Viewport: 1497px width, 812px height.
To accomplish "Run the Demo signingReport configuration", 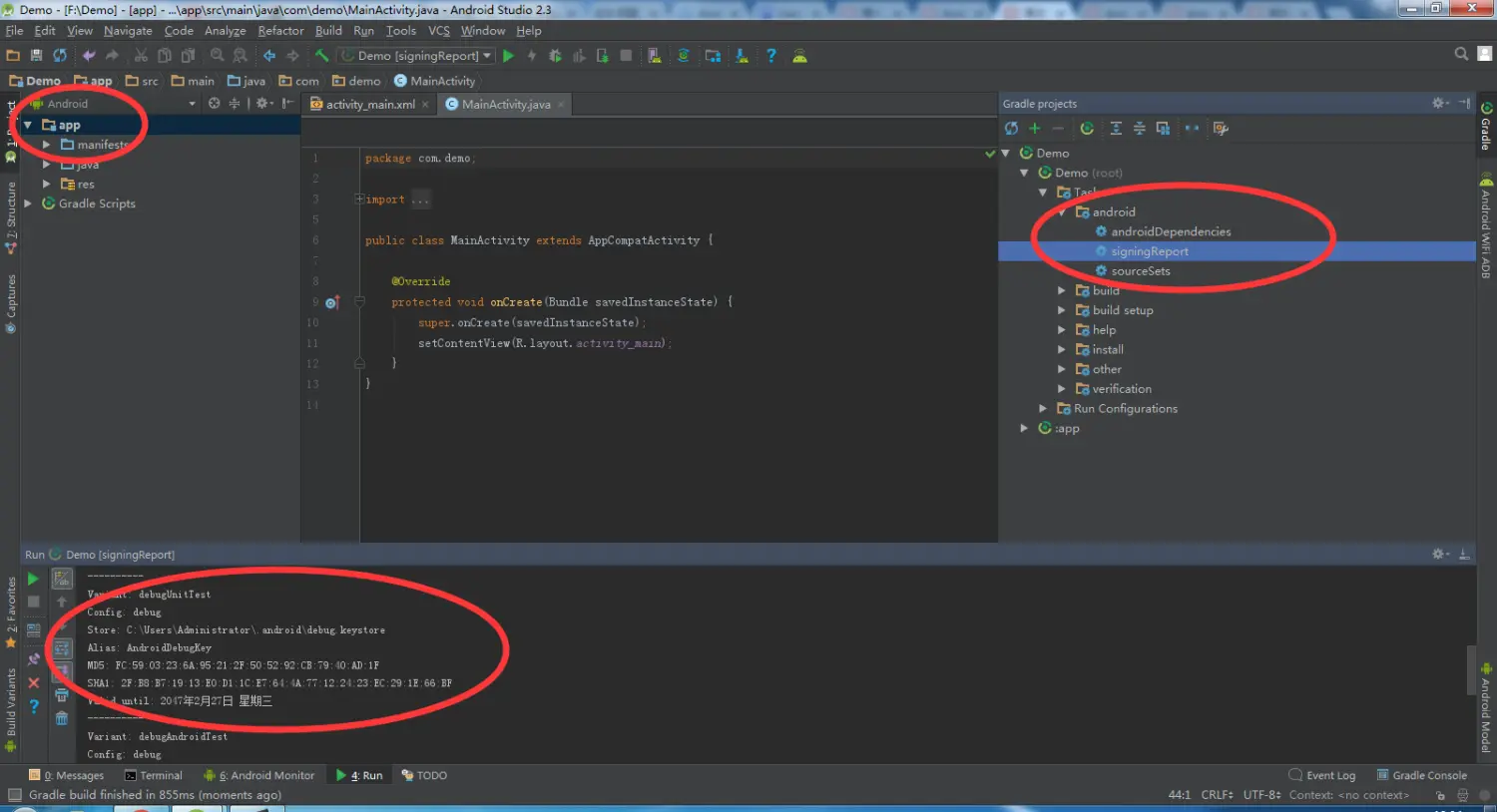I will [x=508, y=56].
